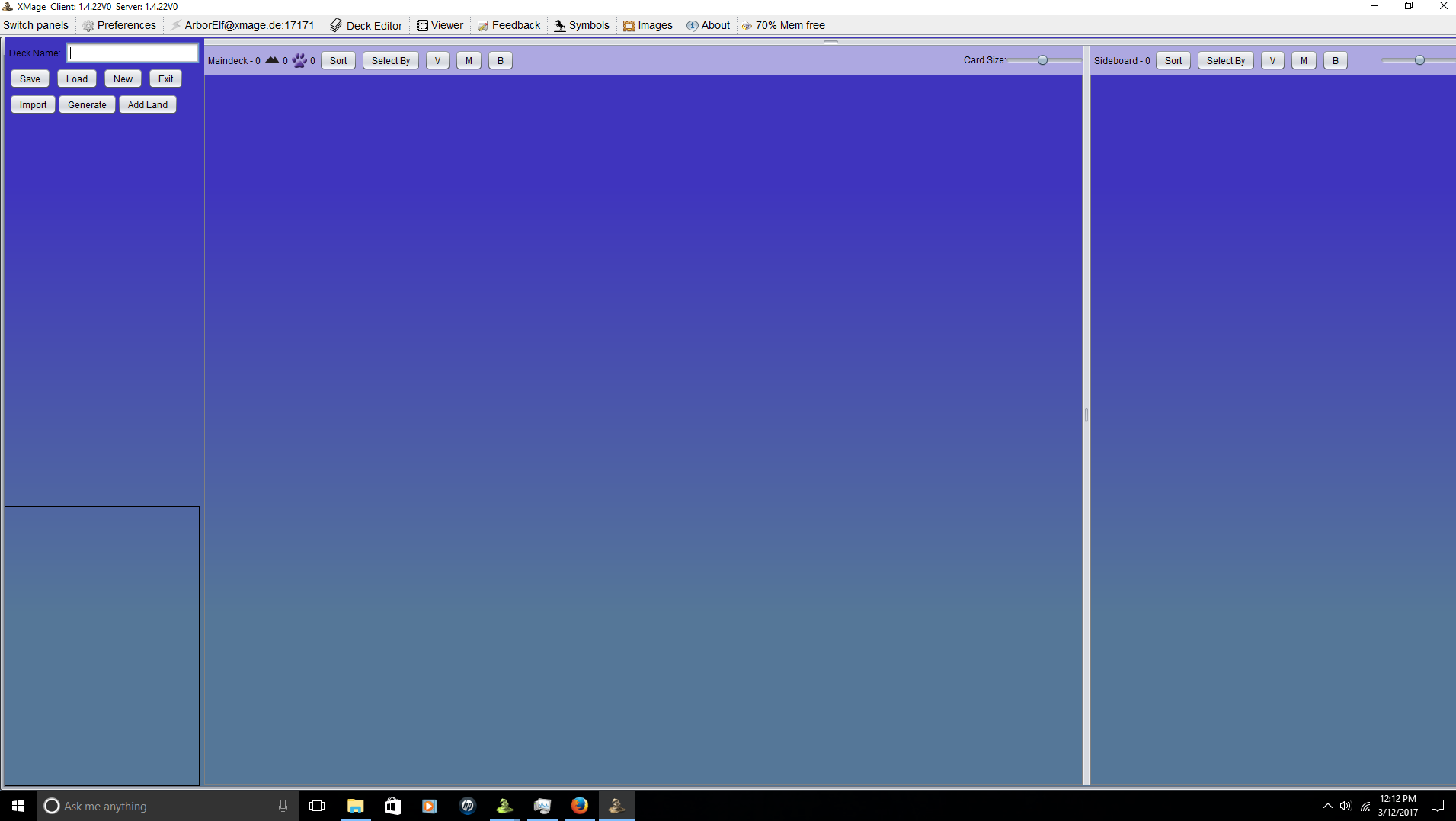Open the Switch panels menu
1456x821 pixels.
(x=36, y=25)
